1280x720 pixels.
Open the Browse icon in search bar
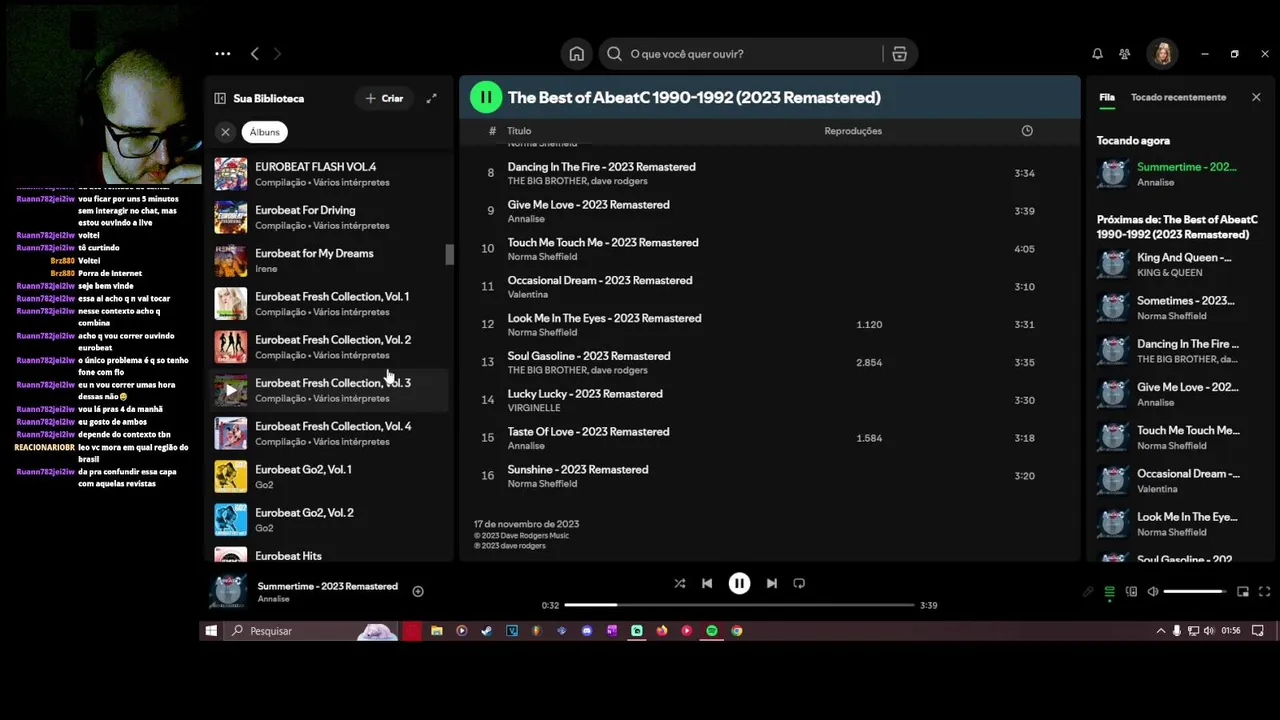click(x=899, y=54)
